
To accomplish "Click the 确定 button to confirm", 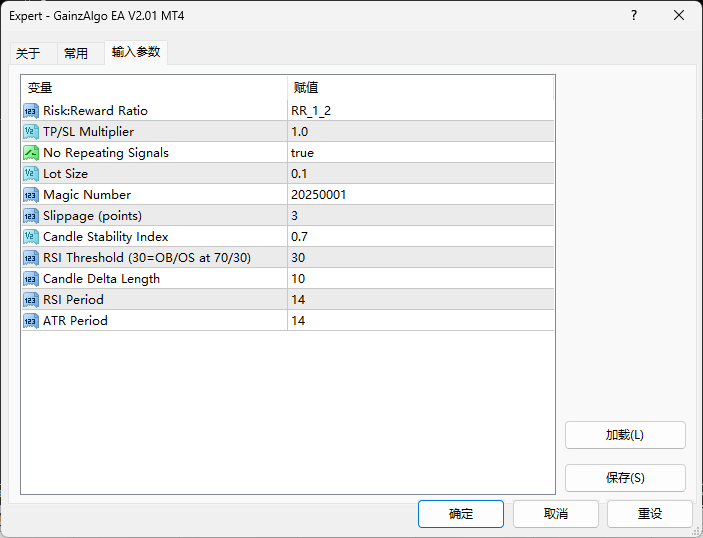I will pos(461,514).
